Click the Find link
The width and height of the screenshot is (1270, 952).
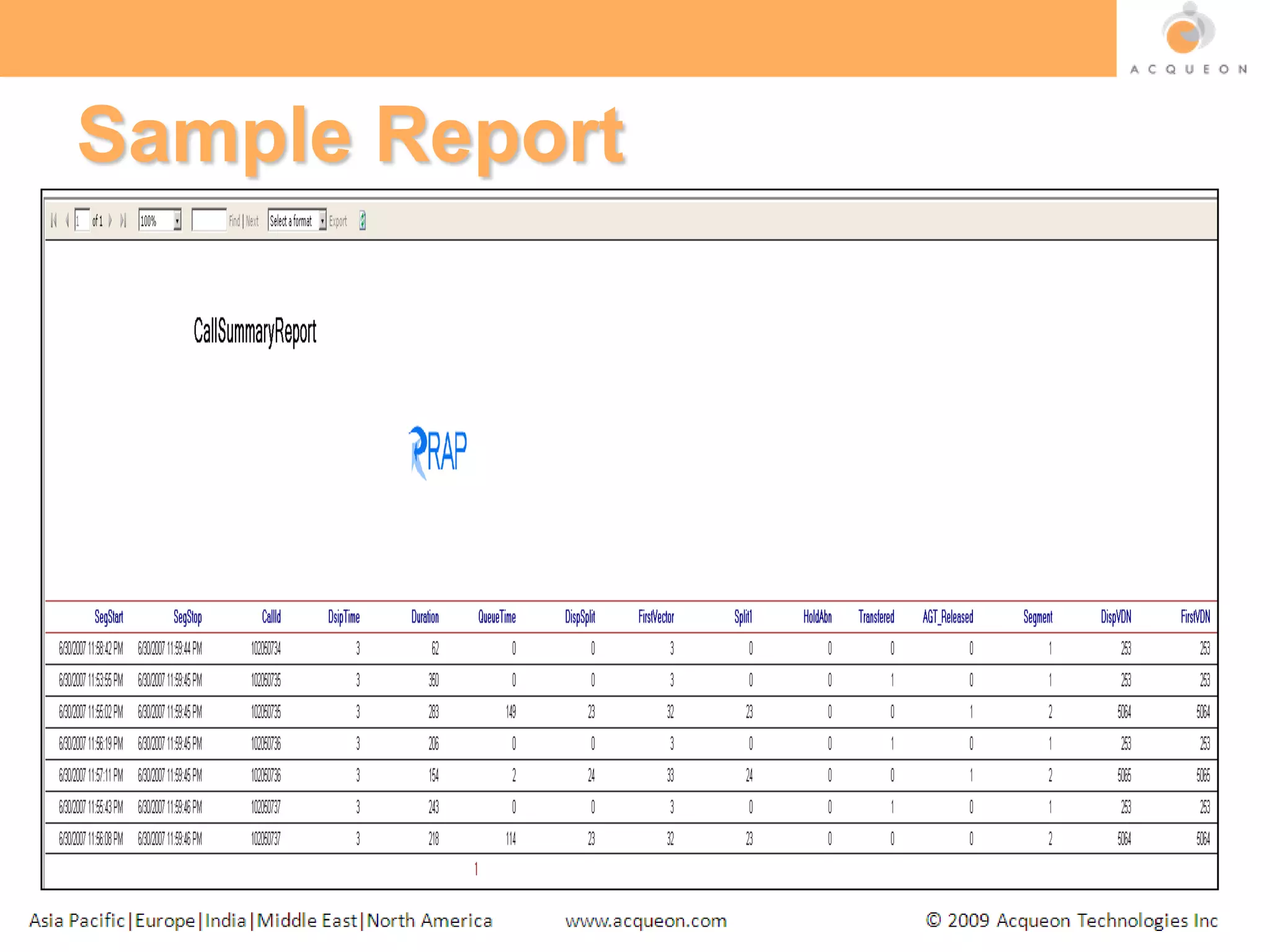point(234,221)
